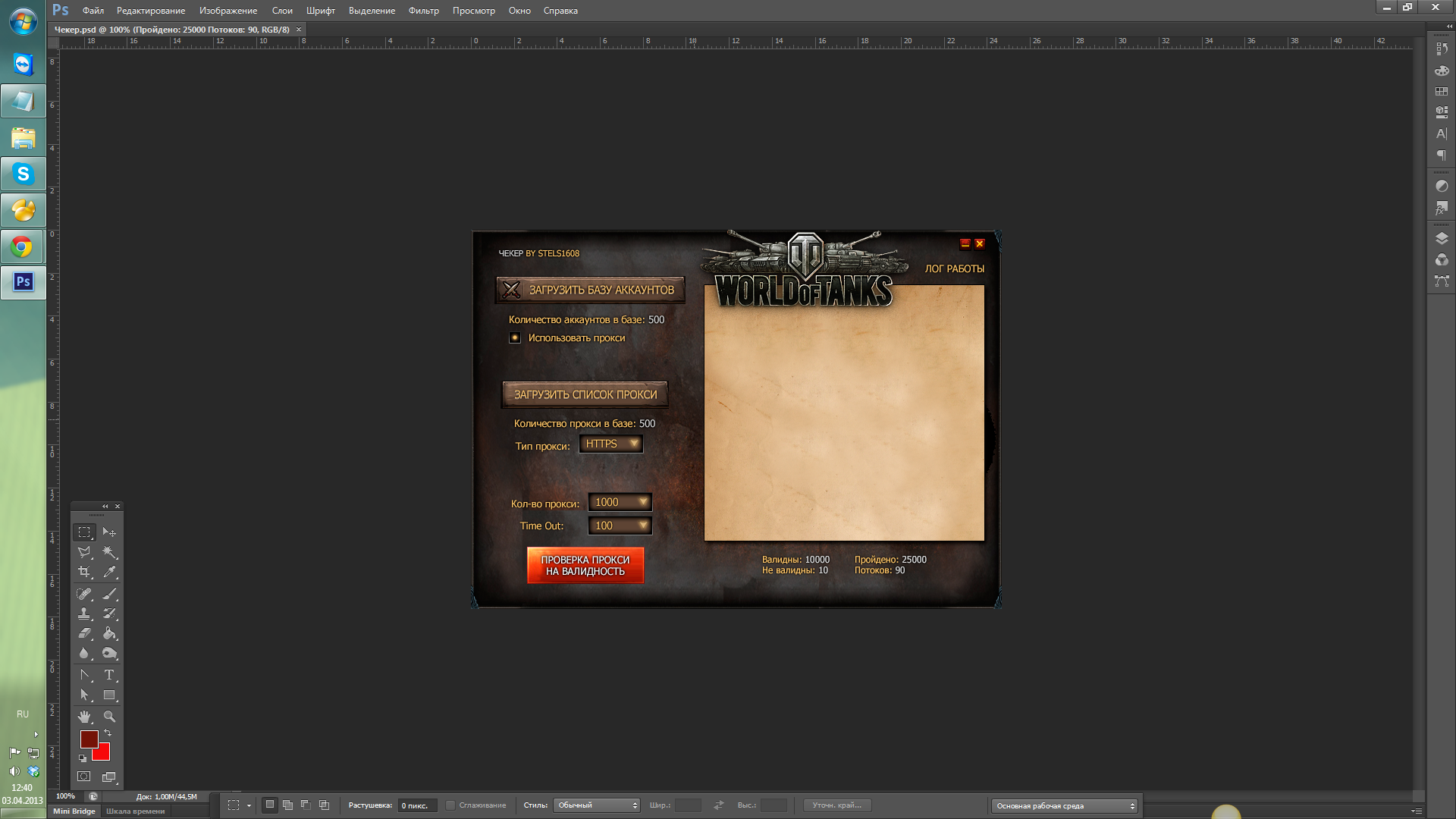The image size is (1456, 819).
Task: Pick the Clone Stamp tool
Action: [x=84, y=613]
